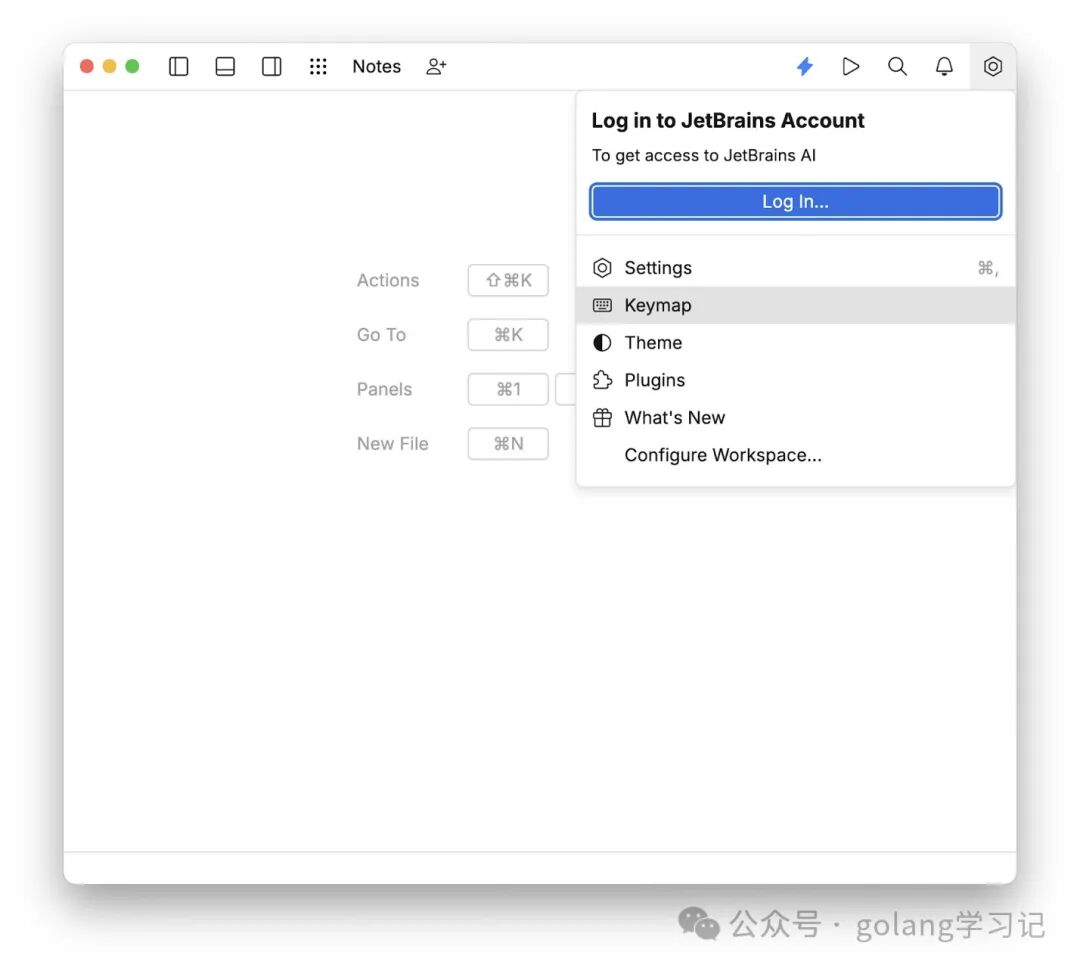The width and height of the screenshot is (1080, 968).
Task: Click 'To get access to JetBrains AI' text
Action: [x=703, y=156]
